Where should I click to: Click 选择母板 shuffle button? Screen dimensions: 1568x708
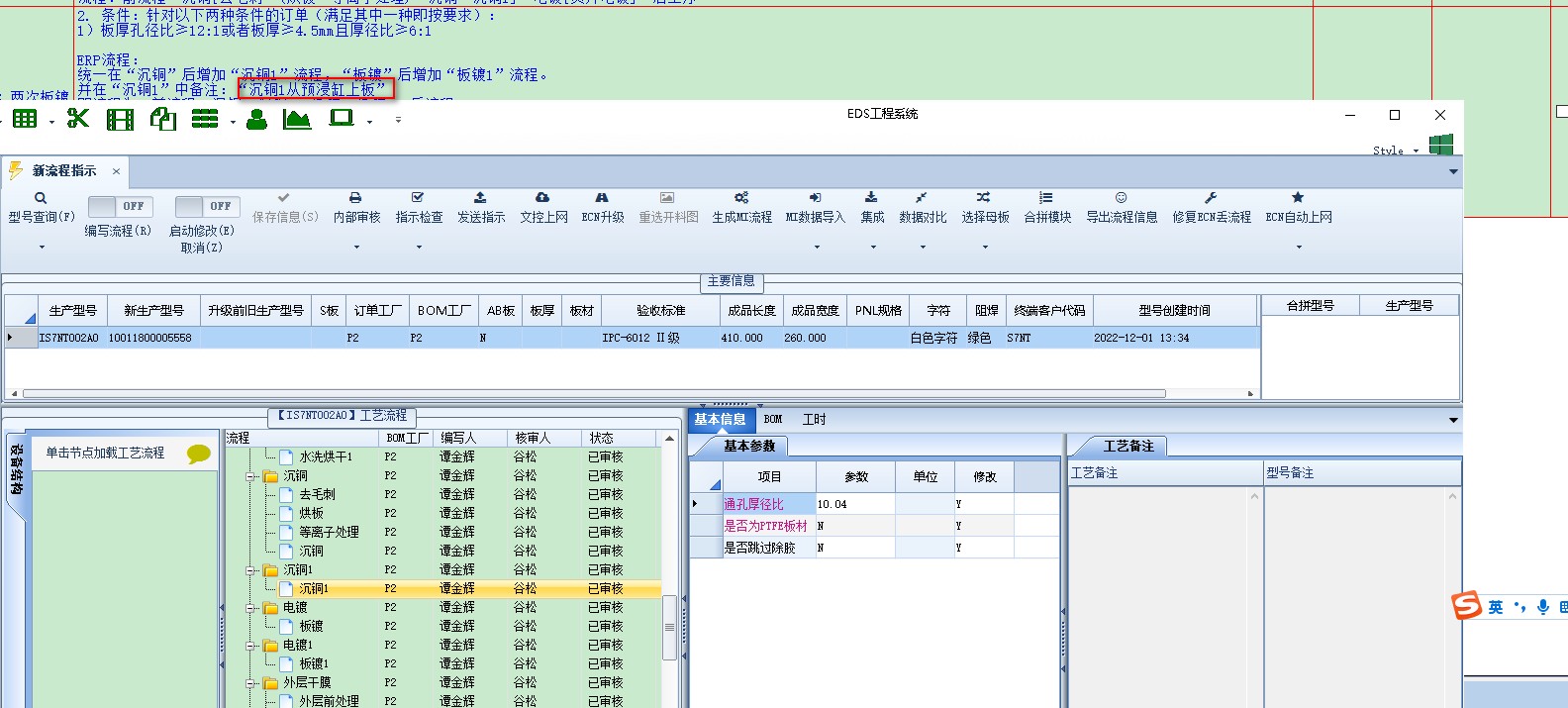(x=985, y=208)
